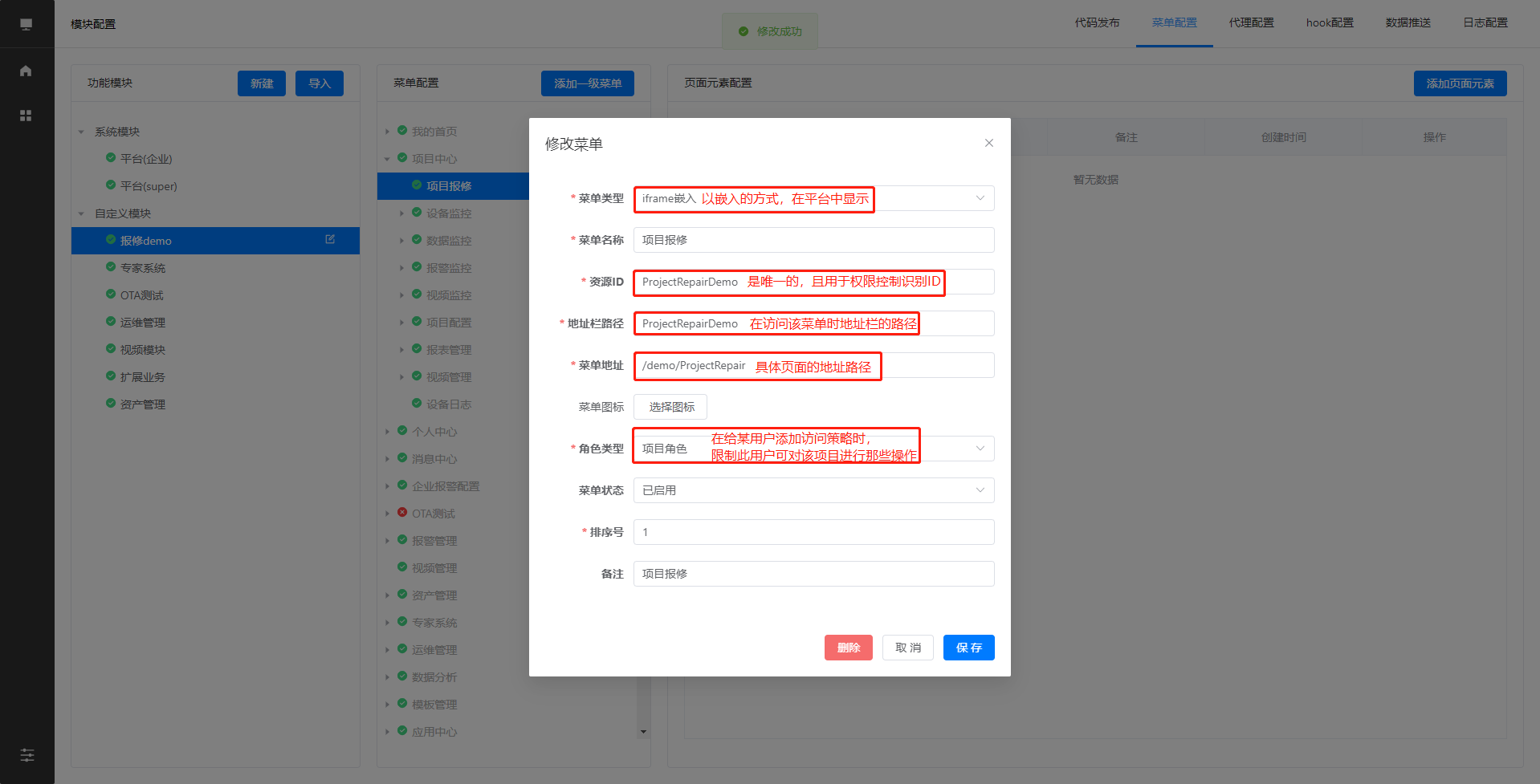This screenshot has width=1540, height=784.
Task: Open the apps grid icon in the sidebar
Action: [x=26, y=116]
